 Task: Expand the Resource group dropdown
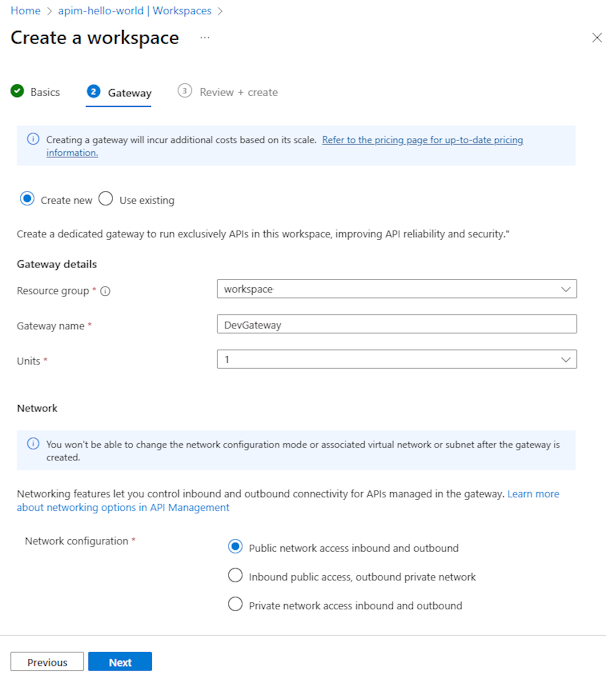click(397, 289)
